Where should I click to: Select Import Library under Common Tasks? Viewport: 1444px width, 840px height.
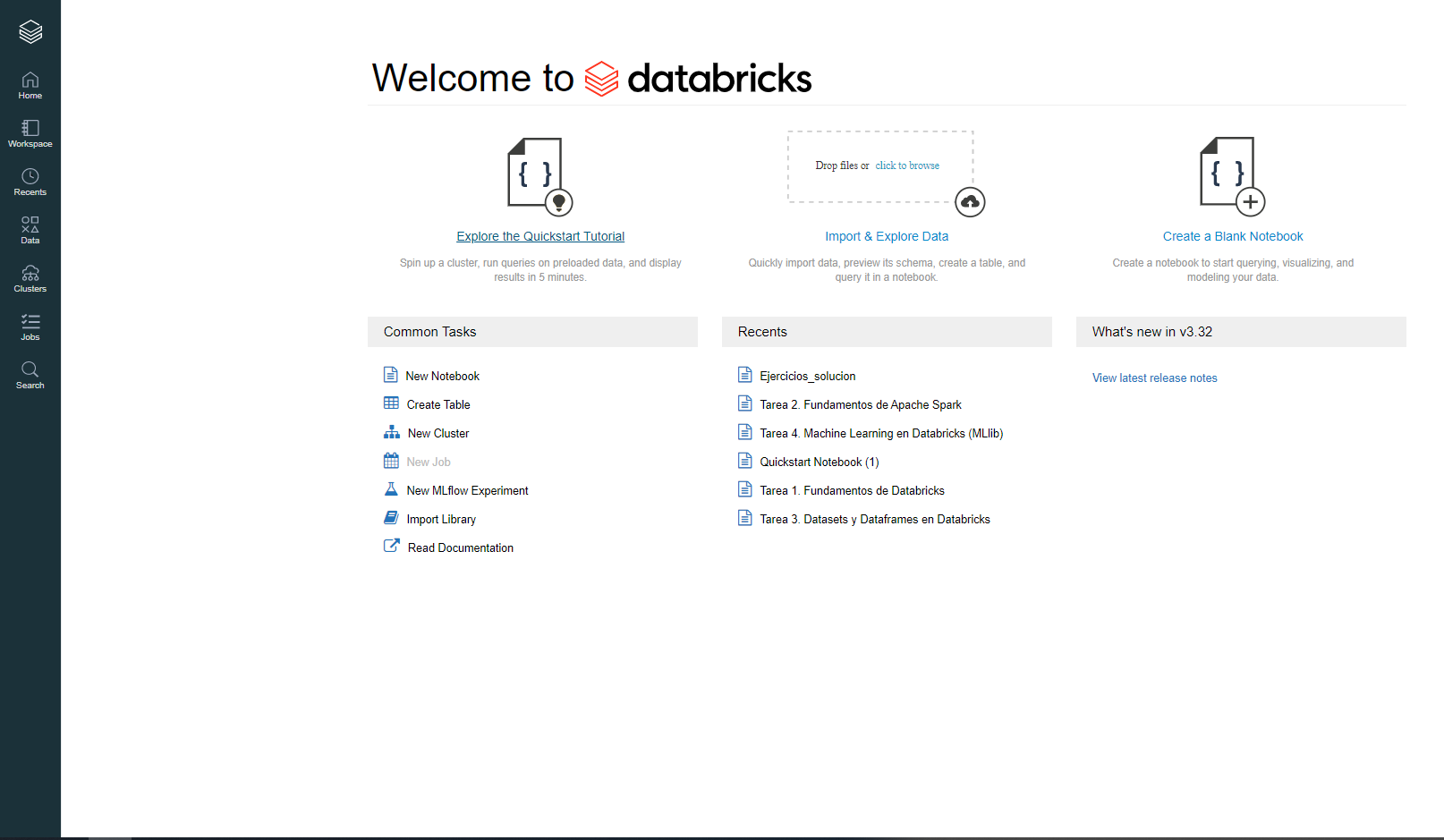tap(441, 520)
